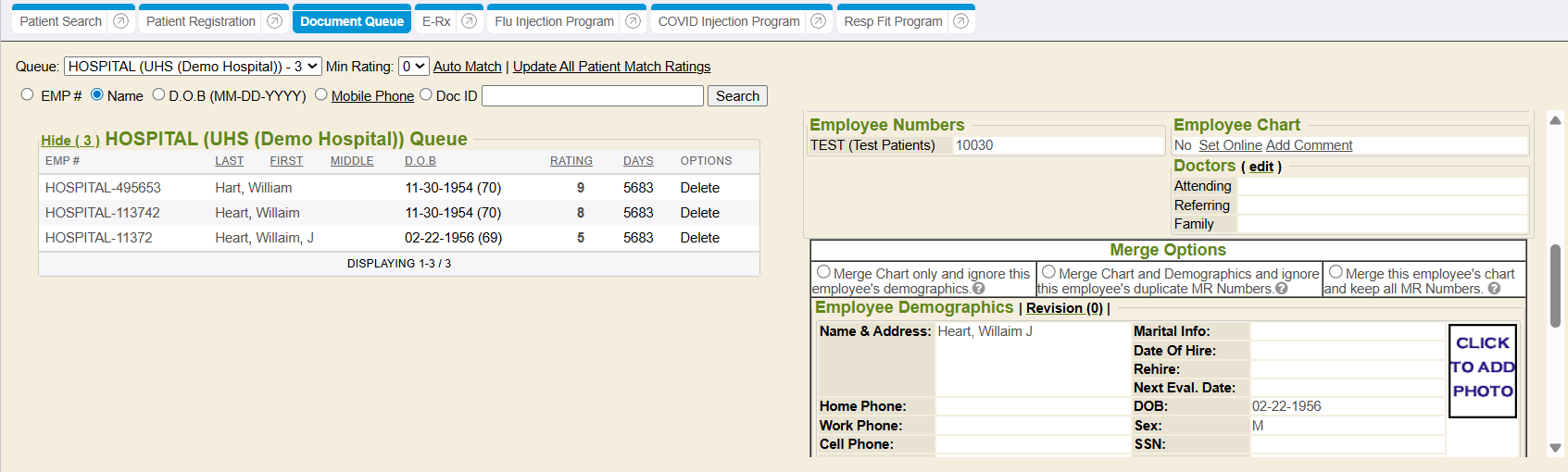This screenshot has width=1568, height=472.
Task: Click help icon after 'duplicate MR Numbers'
Action: pyautogui.click(x=1282, y=289)
